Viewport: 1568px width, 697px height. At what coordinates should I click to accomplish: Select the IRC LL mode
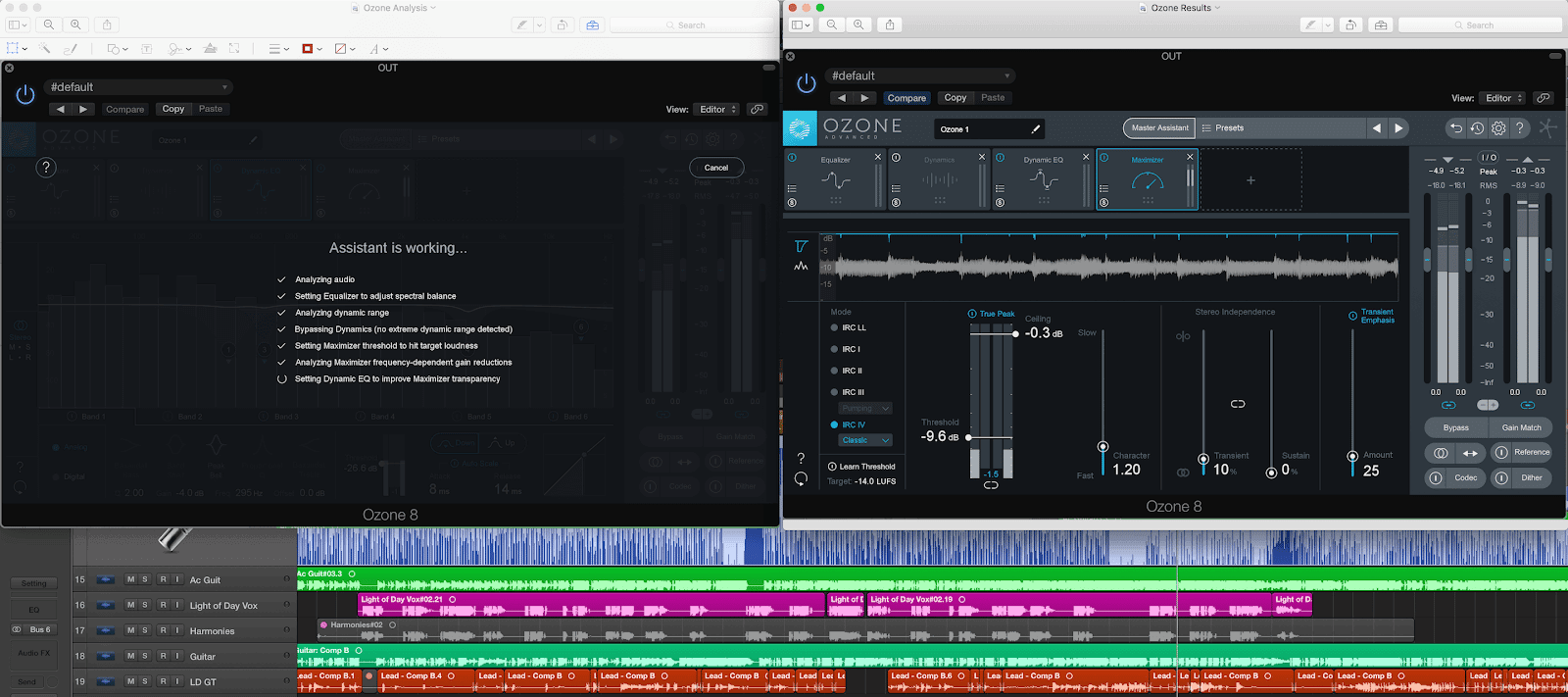pyautogui.click(x=848, y=327)
